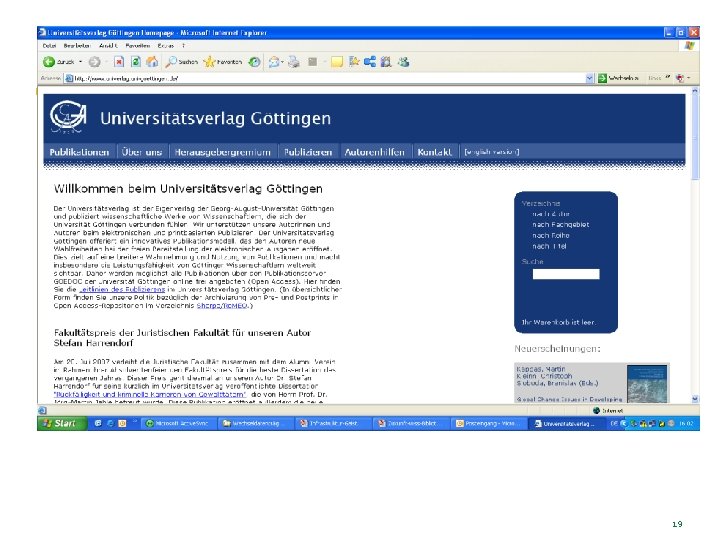720x540 pixels.
Task: Click the DE language indicator in tray
Action: coord(613,423)
